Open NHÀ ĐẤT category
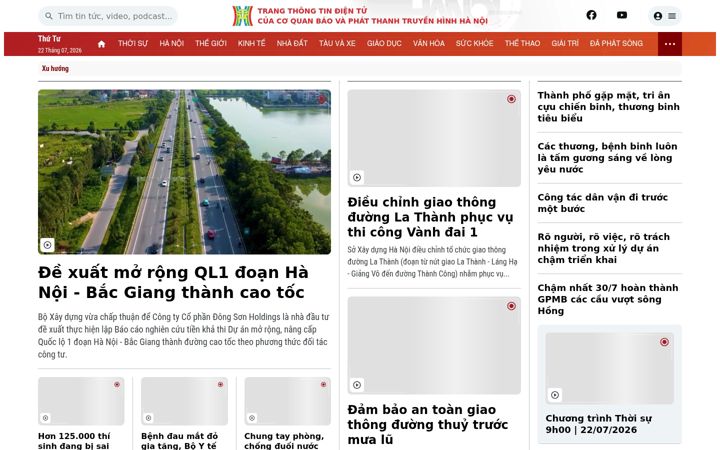 tap(292, 43)
